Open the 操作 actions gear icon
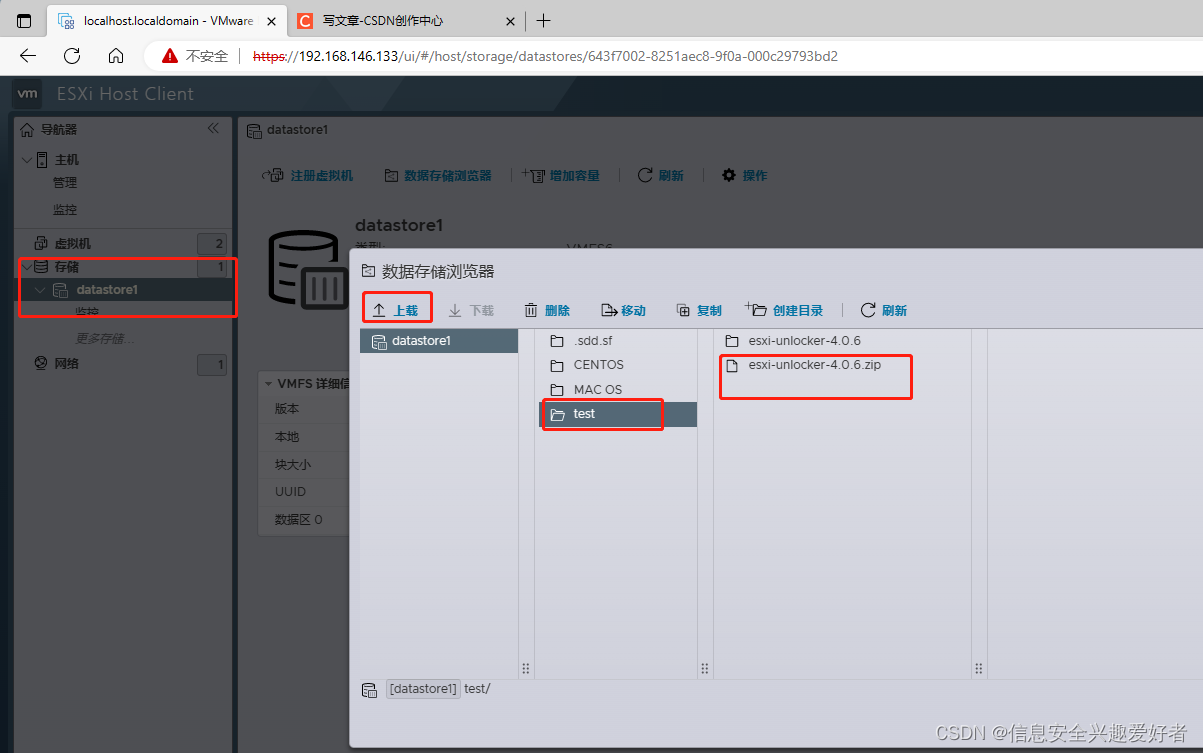 [x=728, y=174]
